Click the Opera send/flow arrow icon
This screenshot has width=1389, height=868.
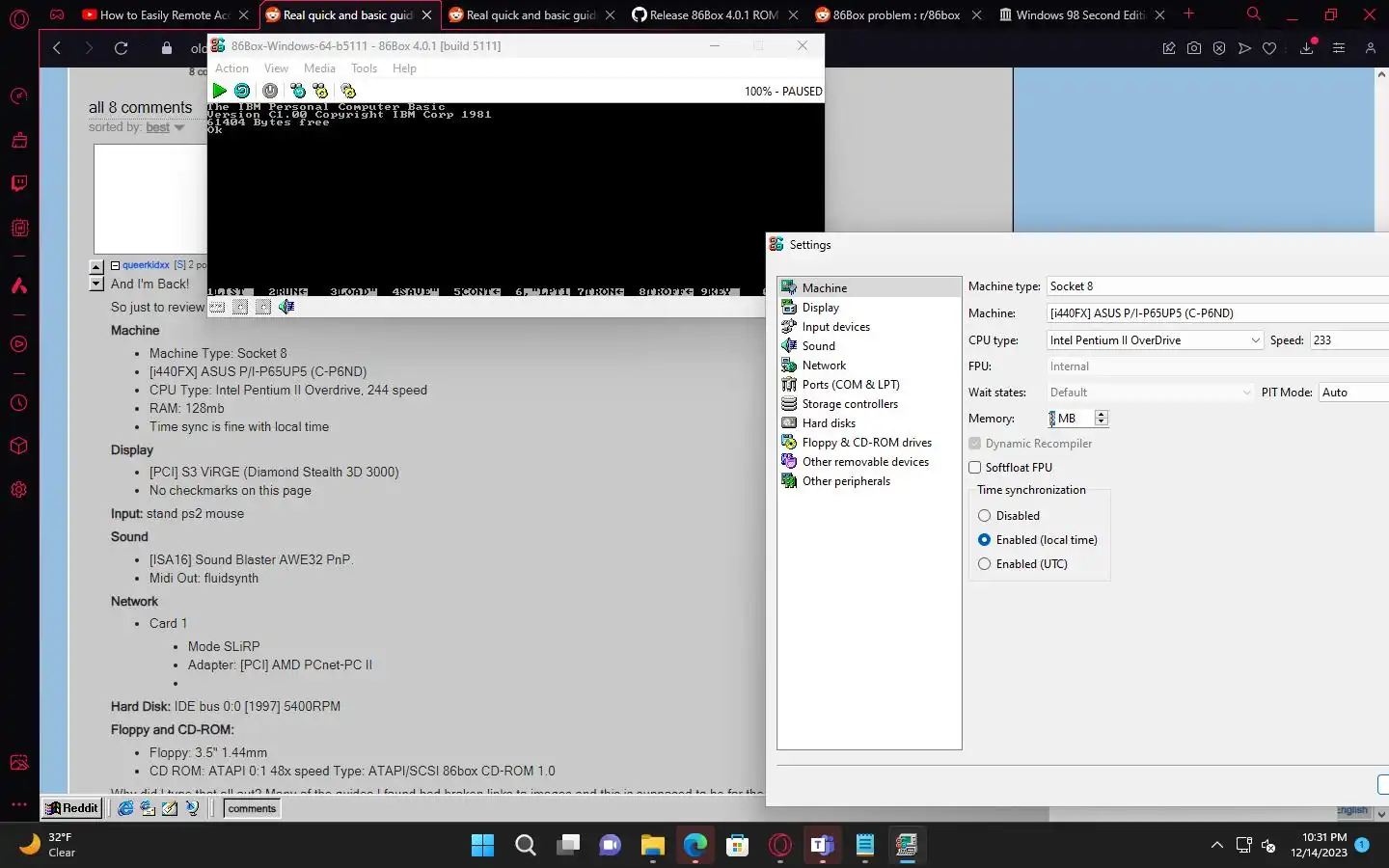tap(1244, 48)
